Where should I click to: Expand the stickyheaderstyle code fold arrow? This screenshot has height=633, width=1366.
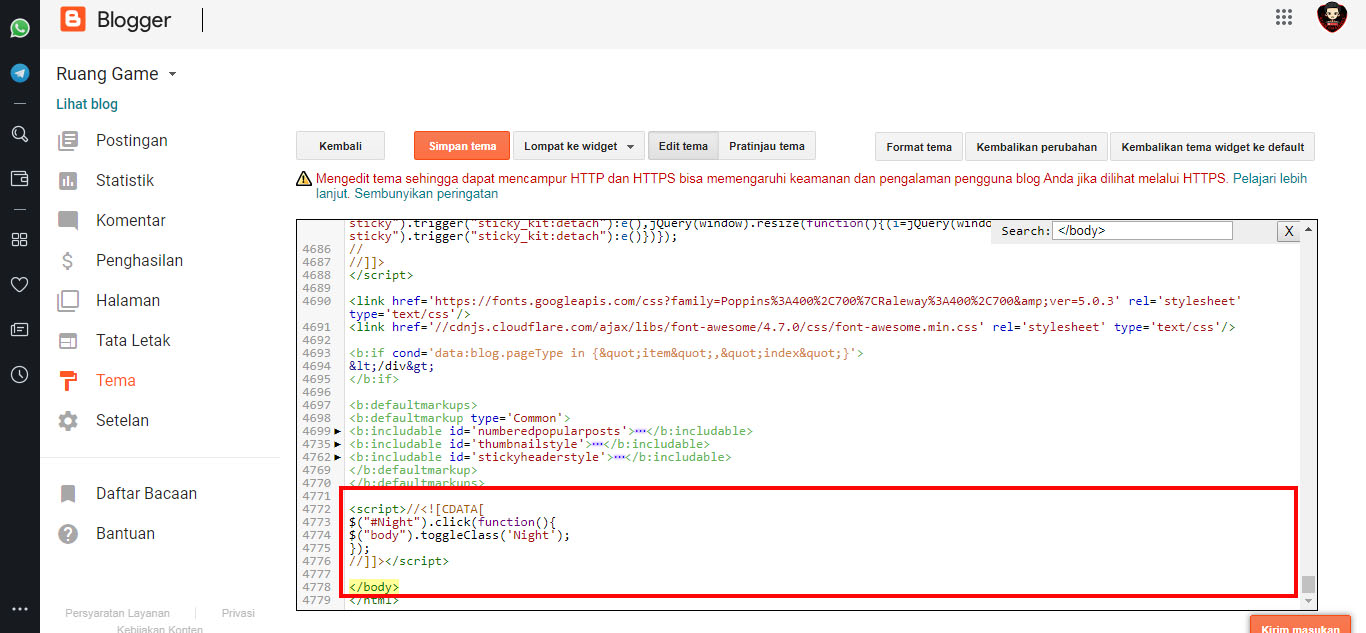(x=337, y=457)
